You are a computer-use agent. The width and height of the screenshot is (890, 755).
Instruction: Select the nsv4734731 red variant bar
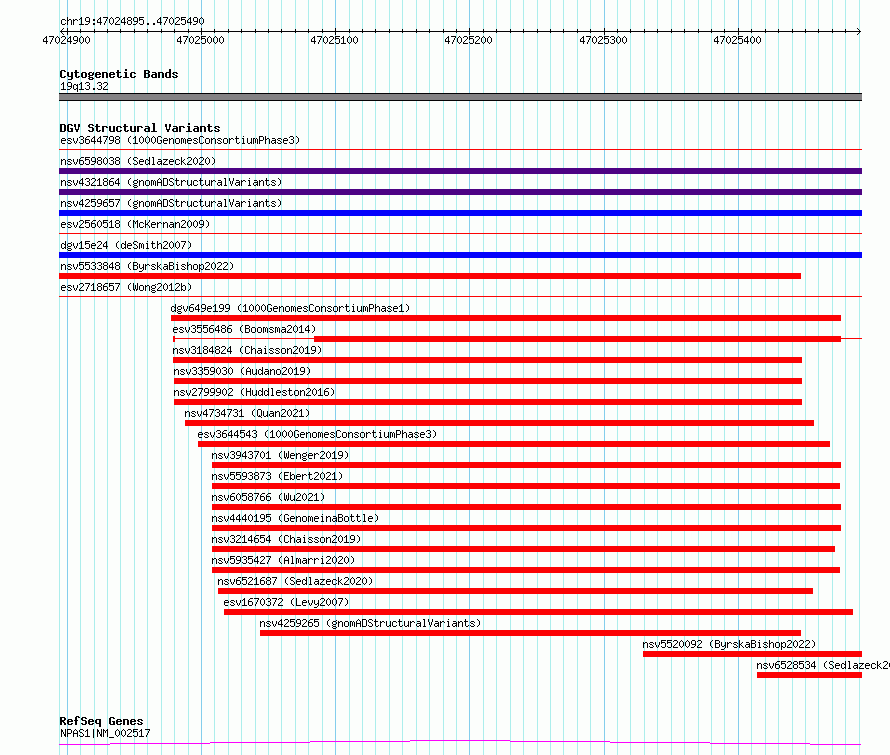[x=499, y=423]
